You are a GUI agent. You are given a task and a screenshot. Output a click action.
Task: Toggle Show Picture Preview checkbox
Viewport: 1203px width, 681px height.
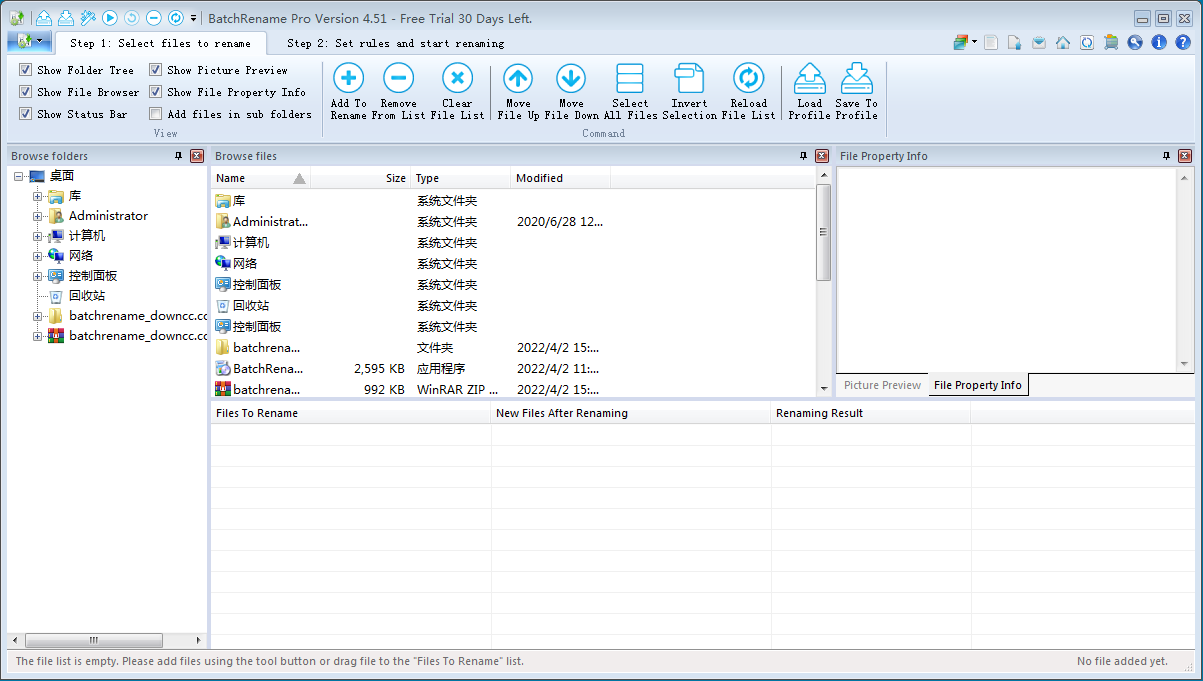click(x=156, y=70)
